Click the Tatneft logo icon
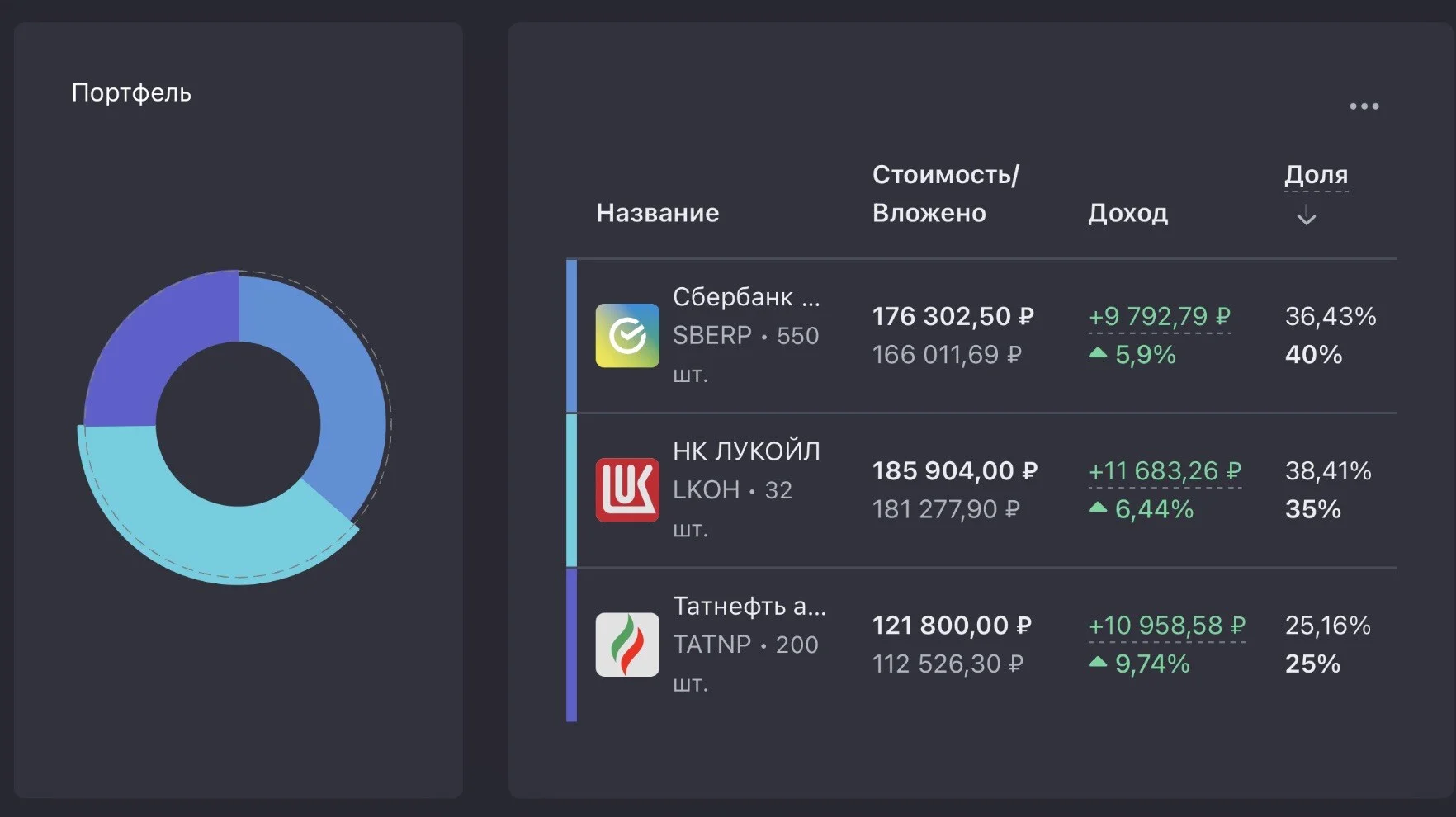Viewport: 1456px width, 817px height. pyautogui.click(x=627, y=645)
